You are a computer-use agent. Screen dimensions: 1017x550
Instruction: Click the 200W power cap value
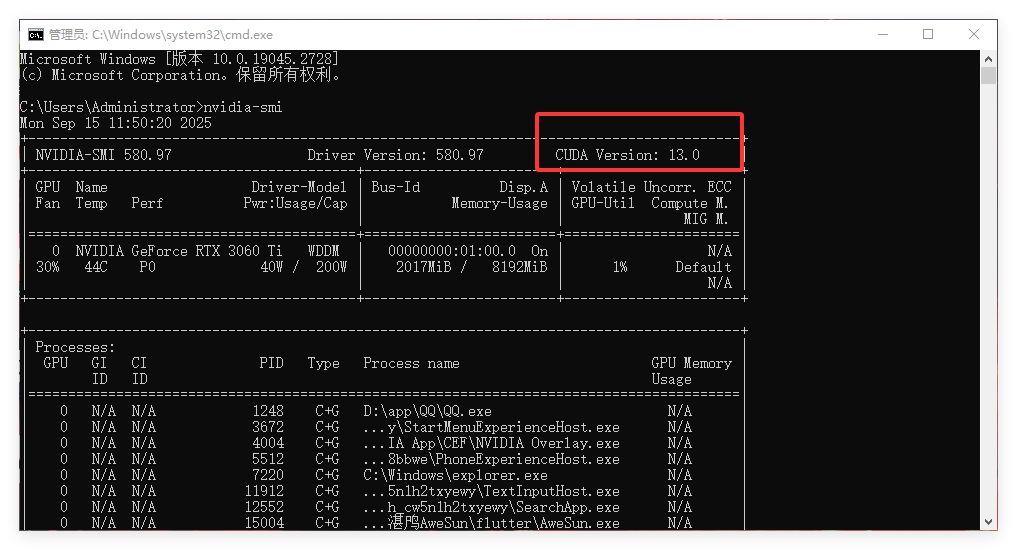331,267
